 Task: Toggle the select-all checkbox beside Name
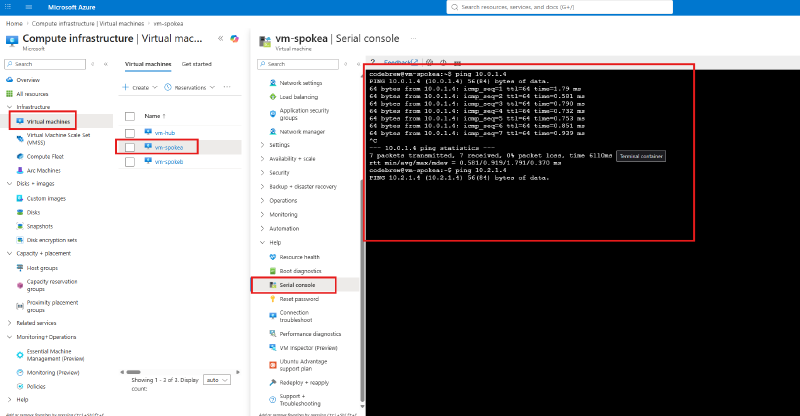pos(130,116)
